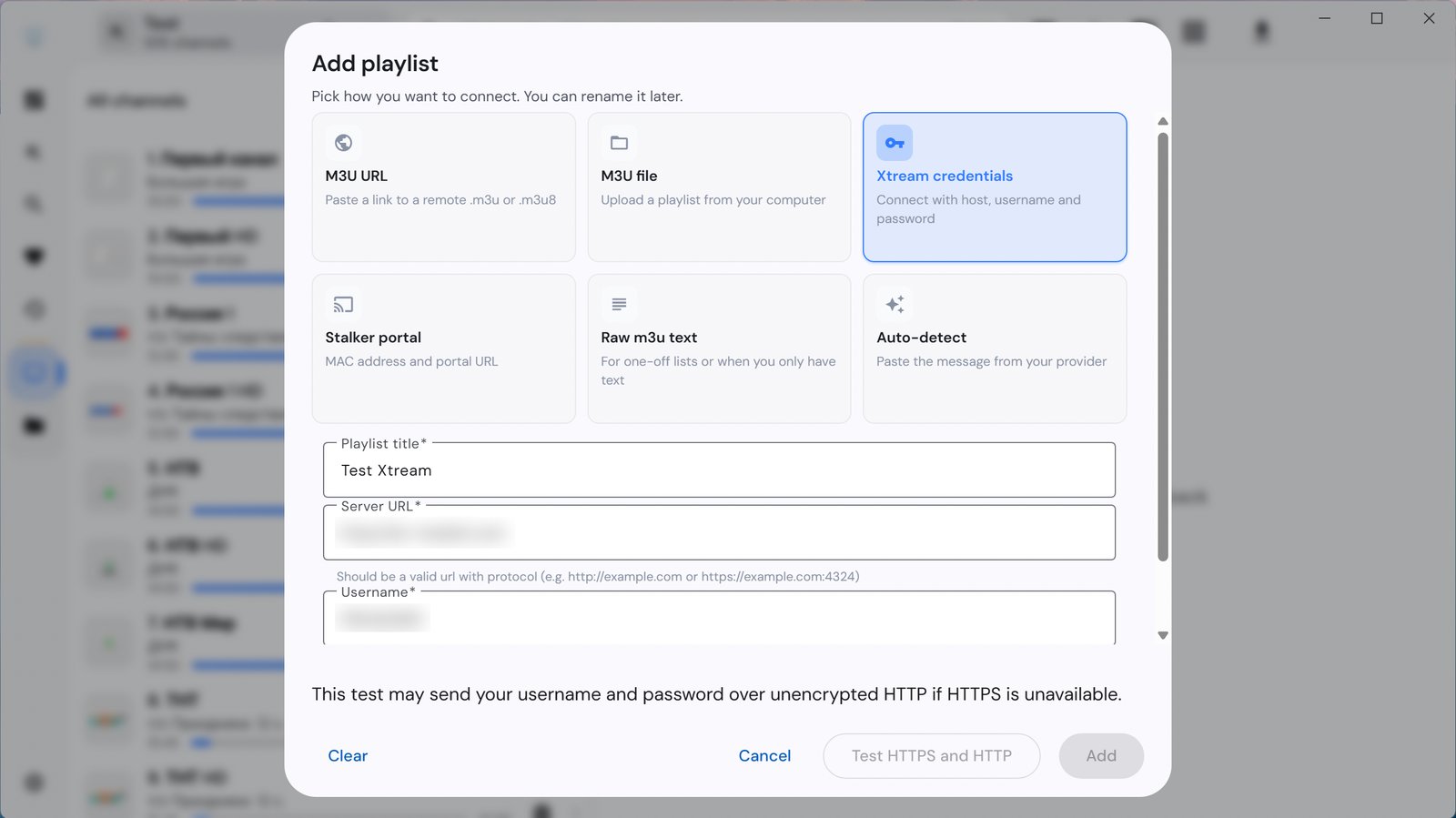The height and width of the screenshot is (818, 1456).
Task: Choose the Raw m3u text option
Action: [719, 348]
